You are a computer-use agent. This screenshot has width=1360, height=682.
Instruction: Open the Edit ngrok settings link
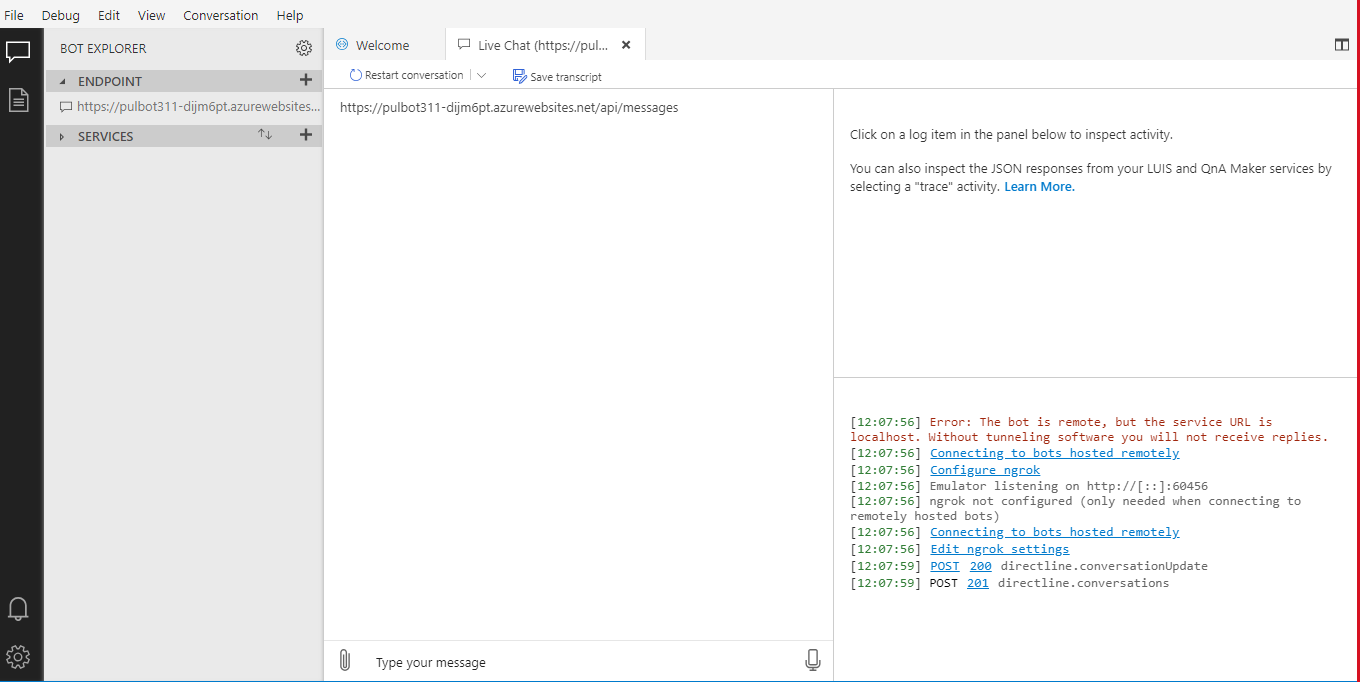999,548
